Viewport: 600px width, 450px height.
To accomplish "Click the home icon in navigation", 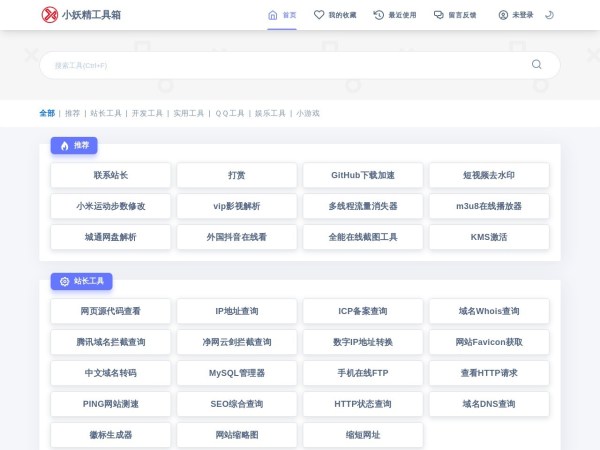I will click(x=272, y=15).
